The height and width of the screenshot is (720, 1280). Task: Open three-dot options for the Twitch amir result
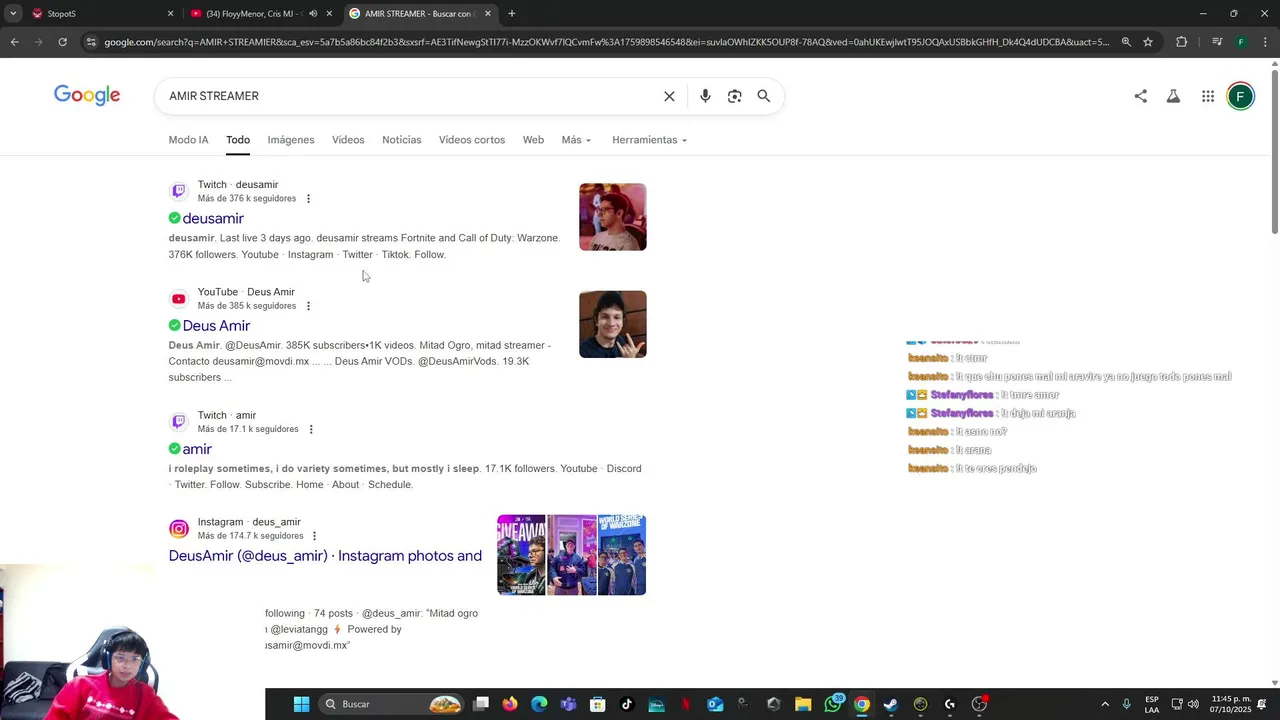311,429
